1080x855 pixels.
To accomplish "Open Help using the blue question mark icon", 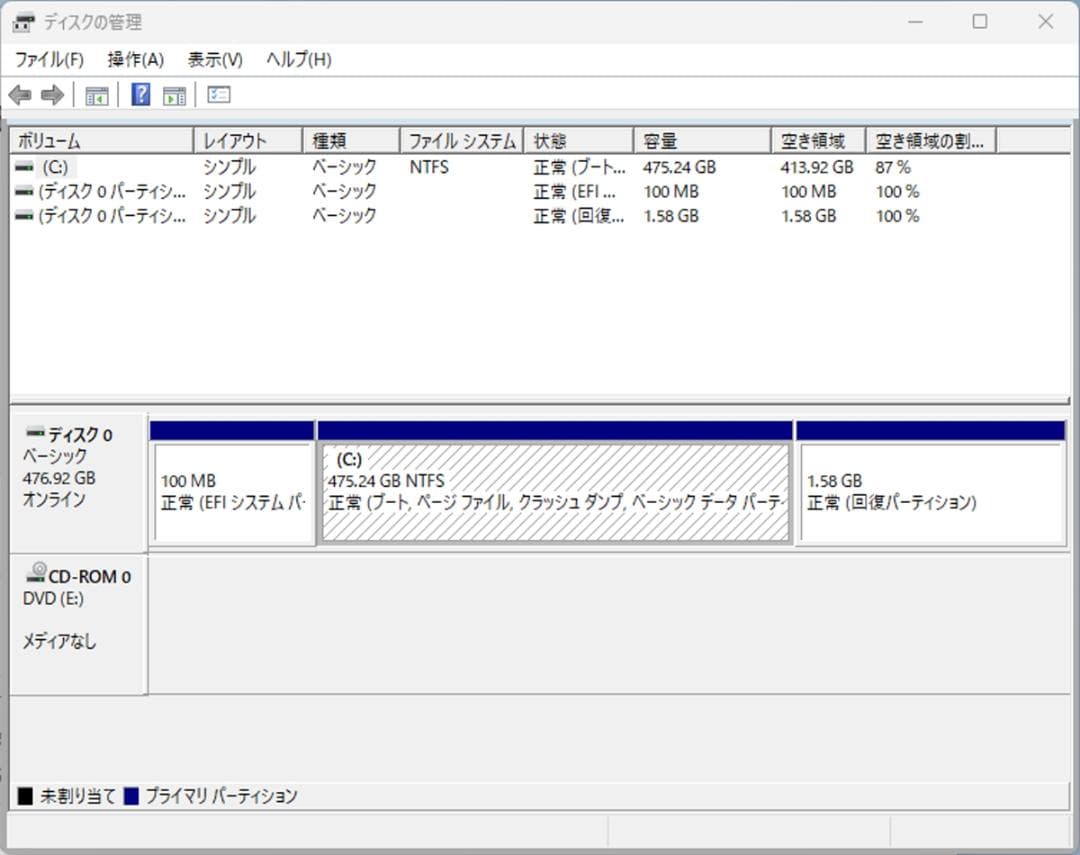I will point(141,94).
